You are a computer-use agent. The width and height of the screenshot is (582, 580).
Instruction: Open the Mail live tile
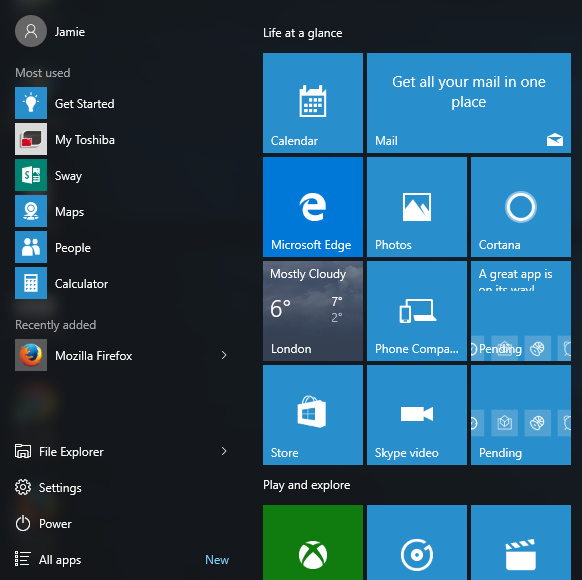[469, 103]
